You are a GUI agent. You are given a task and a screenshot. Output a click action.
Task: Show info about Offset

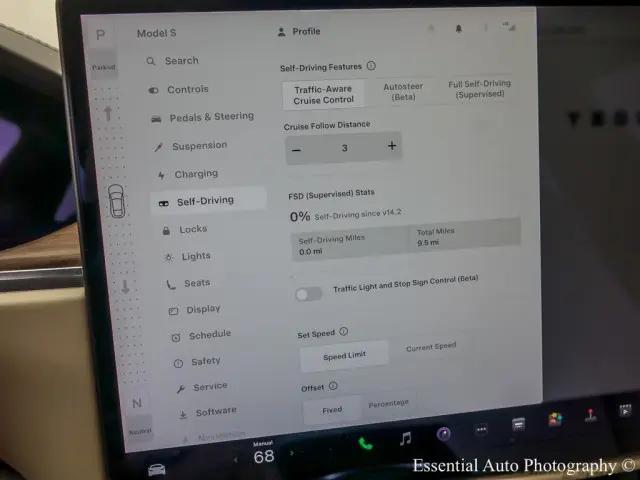333,386
